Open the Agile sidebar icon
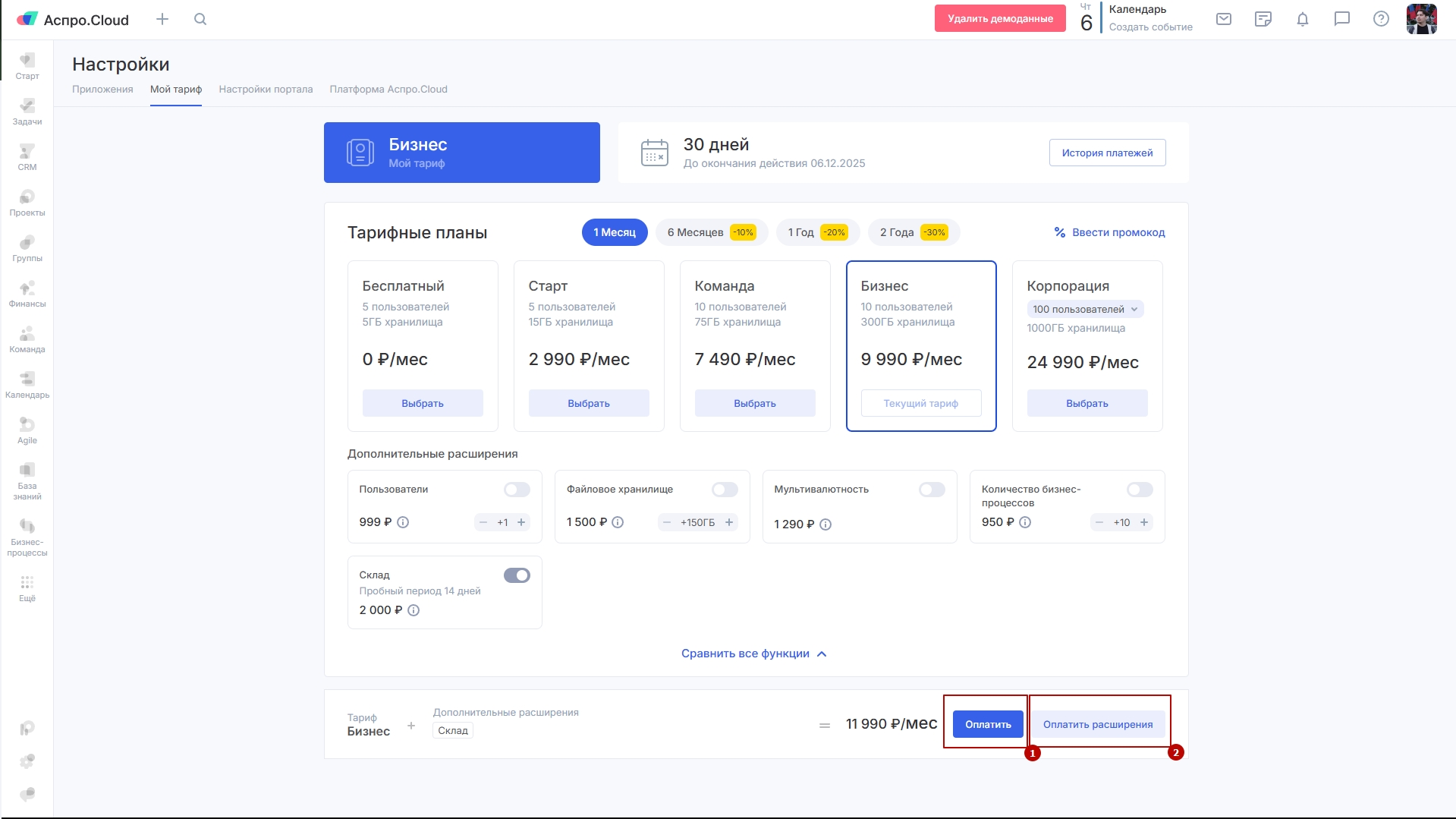The height and width of the screenshot is (819, 1456). point(27,430)
